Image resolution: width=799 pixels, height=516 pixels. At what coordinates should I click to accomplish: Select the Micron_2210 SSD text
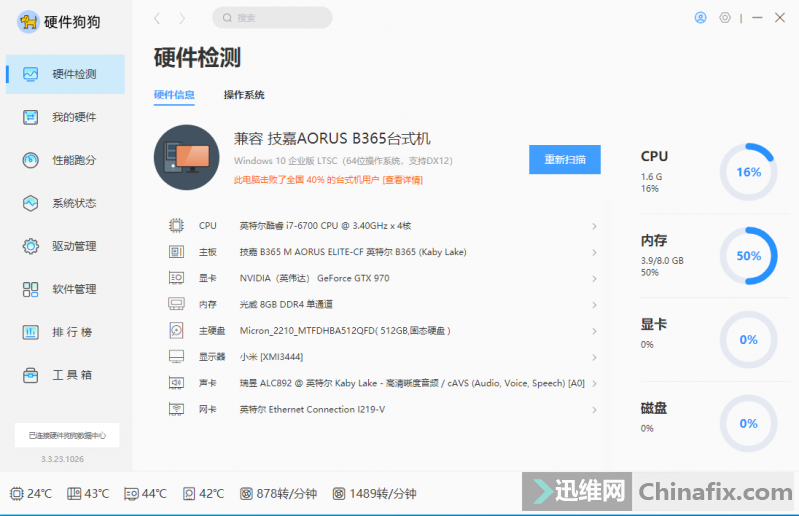pyautogui.click(x=345, y=331)
